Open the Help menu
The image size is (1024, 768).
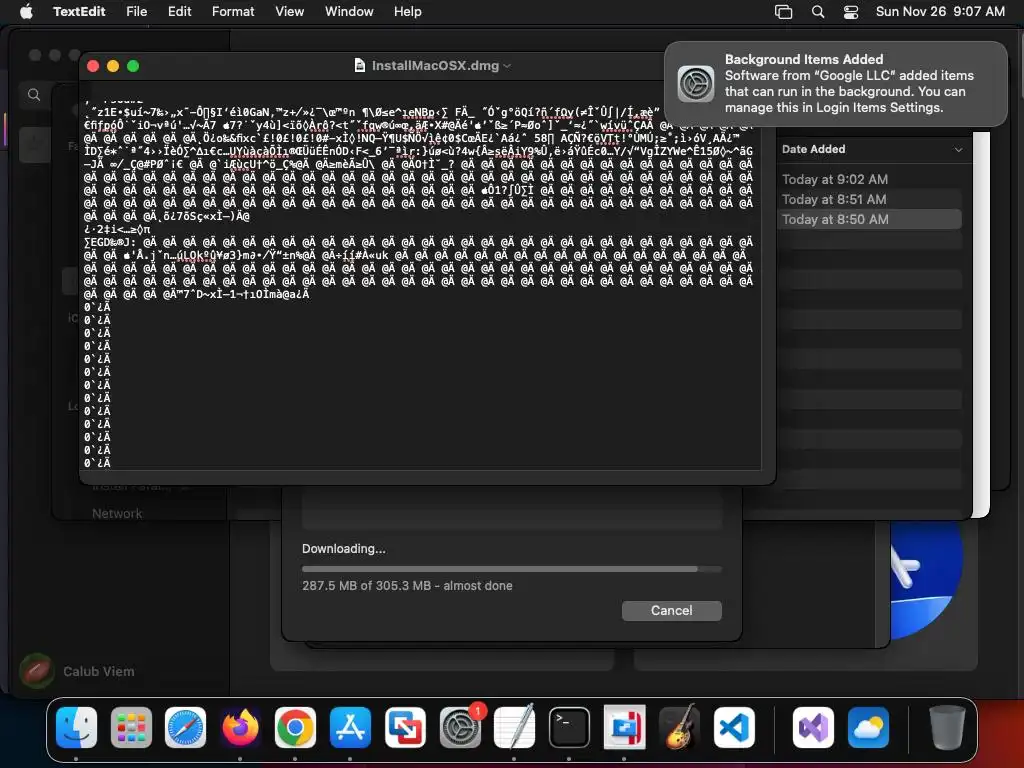408,11
